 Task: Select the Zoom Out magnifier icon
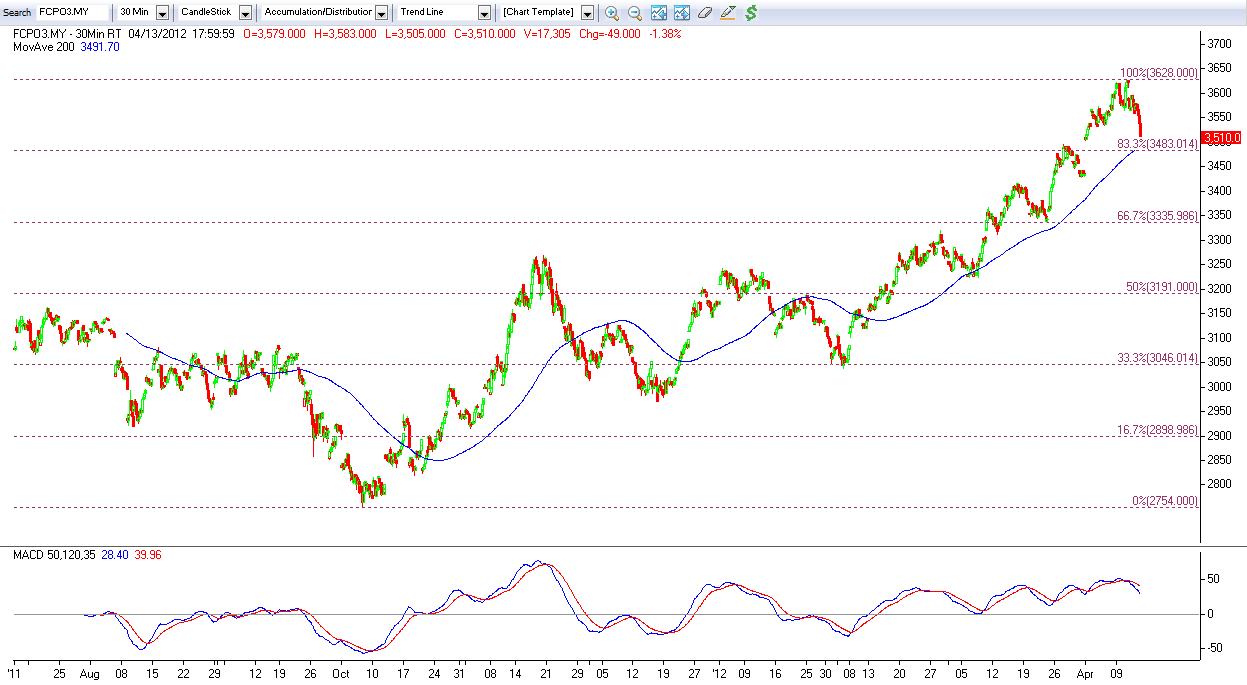(x=634, y=12)
